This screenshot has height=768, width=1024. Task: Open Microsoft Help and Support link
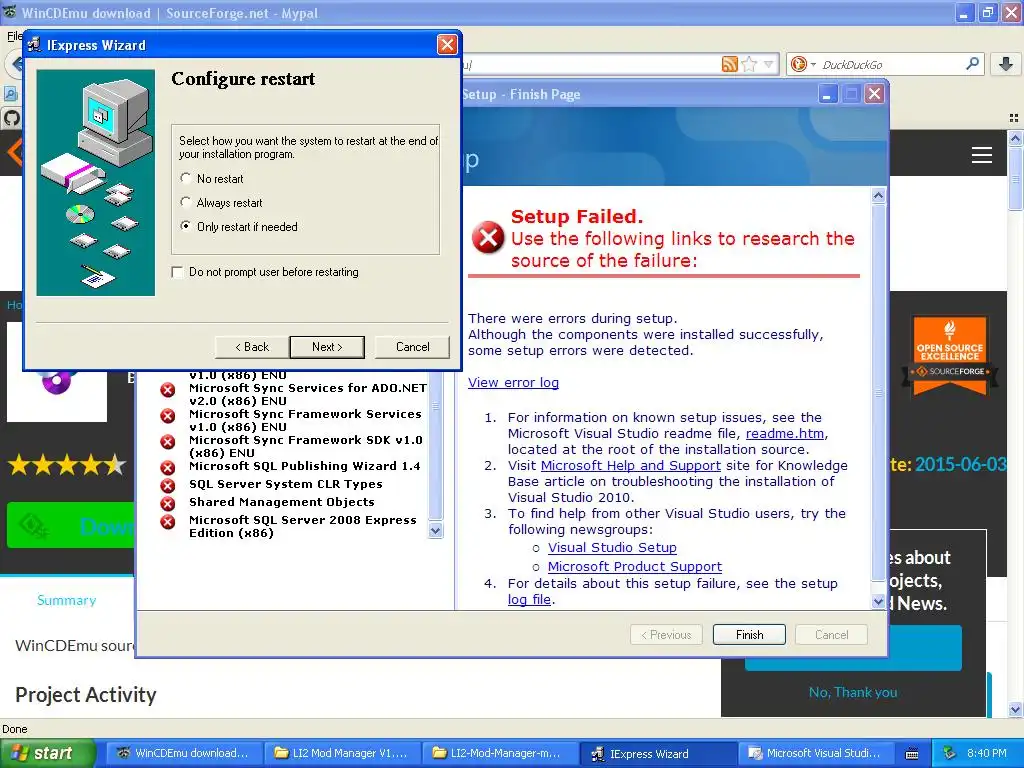[x=631, y=466]
